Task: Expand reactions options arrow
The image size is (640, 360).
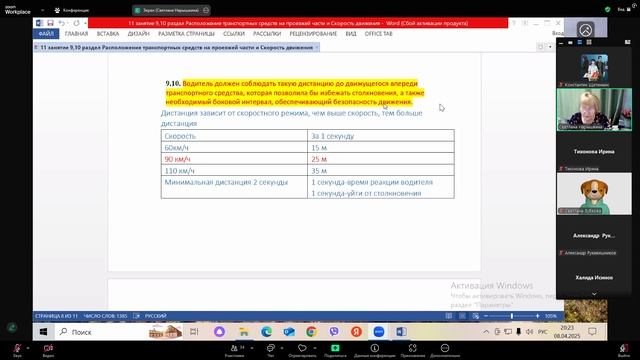Action: click(315, 348)
